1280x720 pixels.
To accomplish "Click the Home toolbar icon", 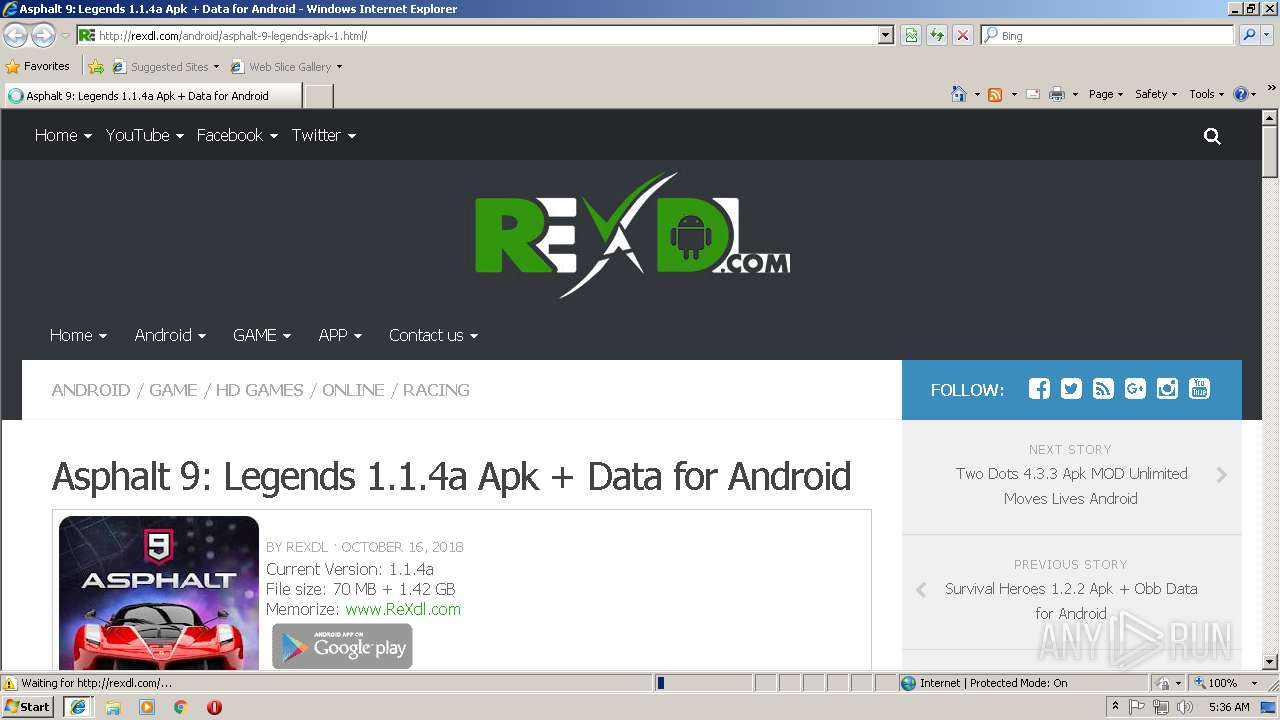I will point(958,94).
